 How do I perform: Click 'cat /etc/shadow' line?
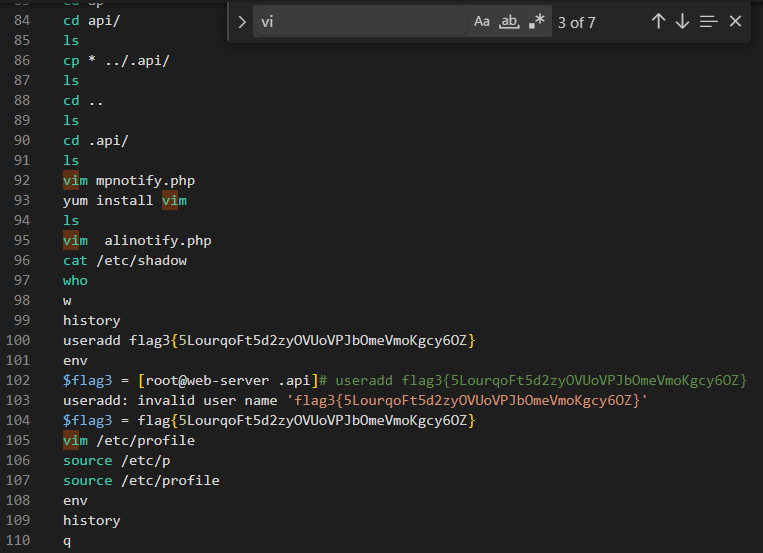pos(125,260)
